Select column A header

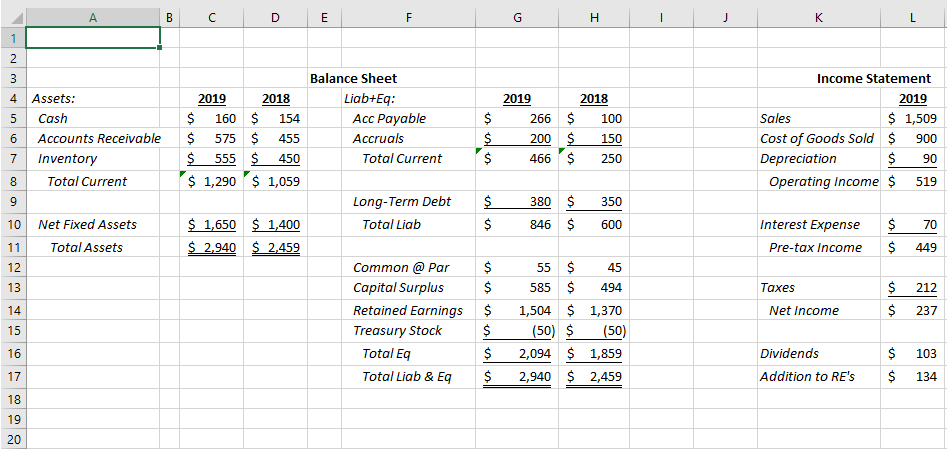click(93, 18)
